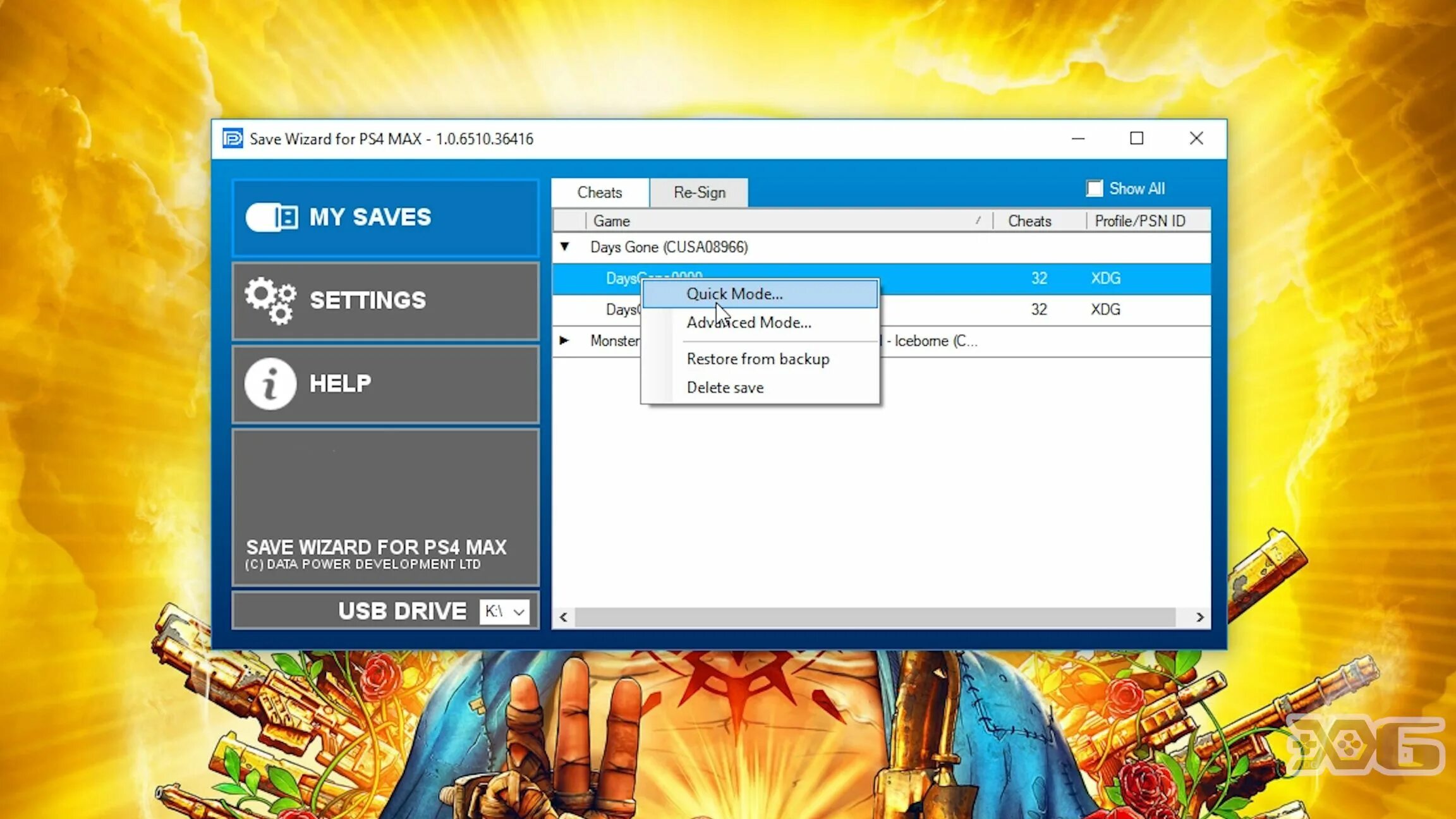Image resolution: width=1456 pixels, height=819 pixels.
Task: Expand Monster Hunter Iceborne tree item
Action: (x=563, y=340)
